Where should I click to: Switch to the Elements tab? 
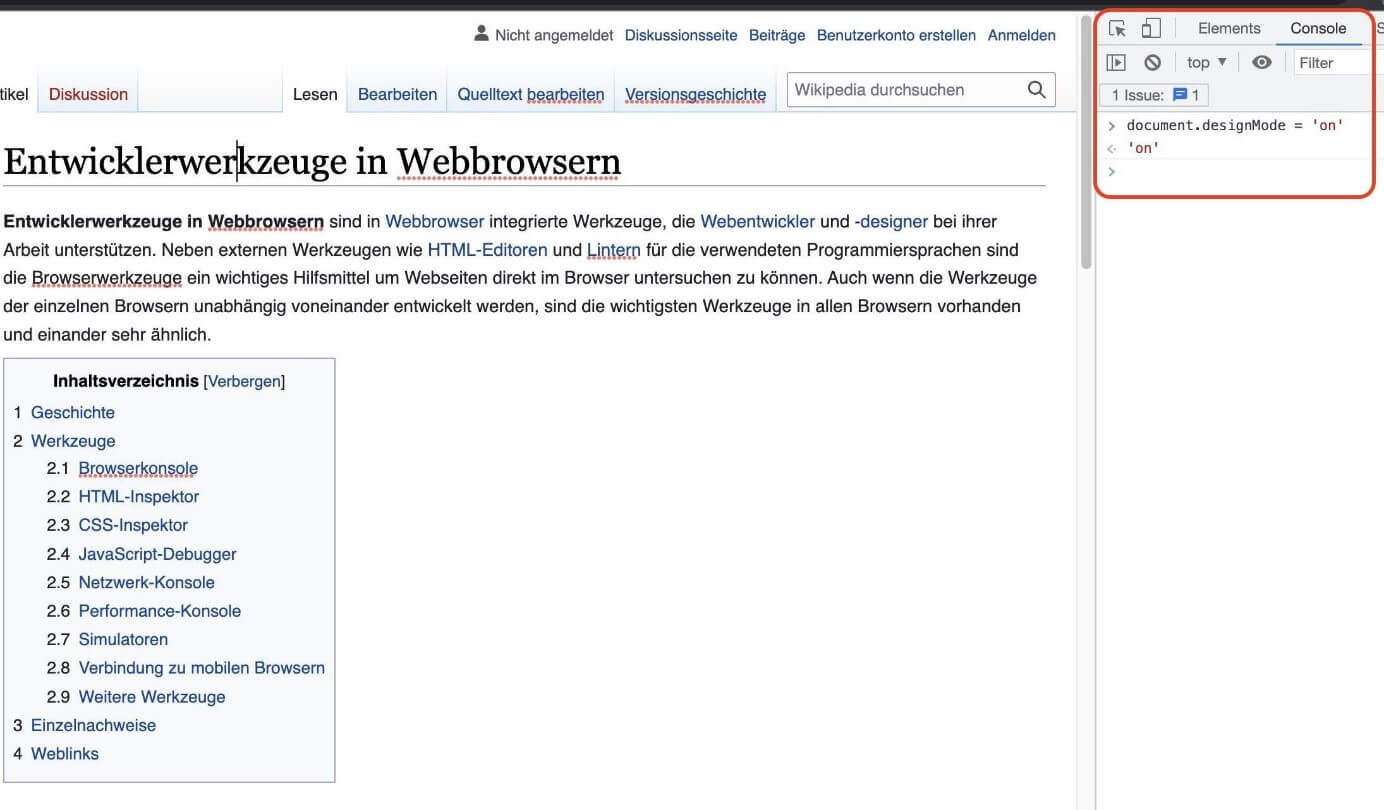[1229, 28]
